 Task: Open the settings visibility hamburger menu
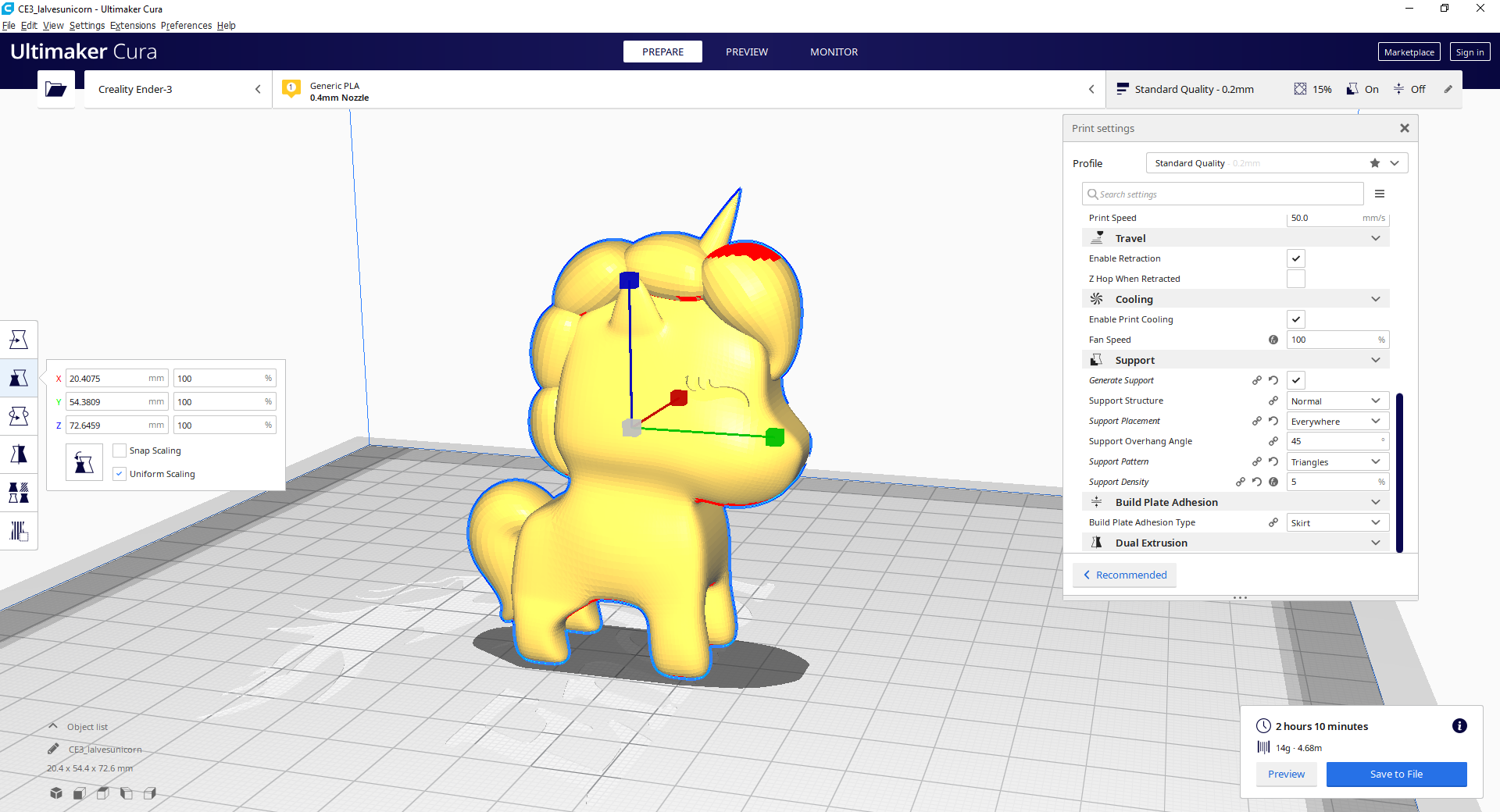(x=1380, y=194)
